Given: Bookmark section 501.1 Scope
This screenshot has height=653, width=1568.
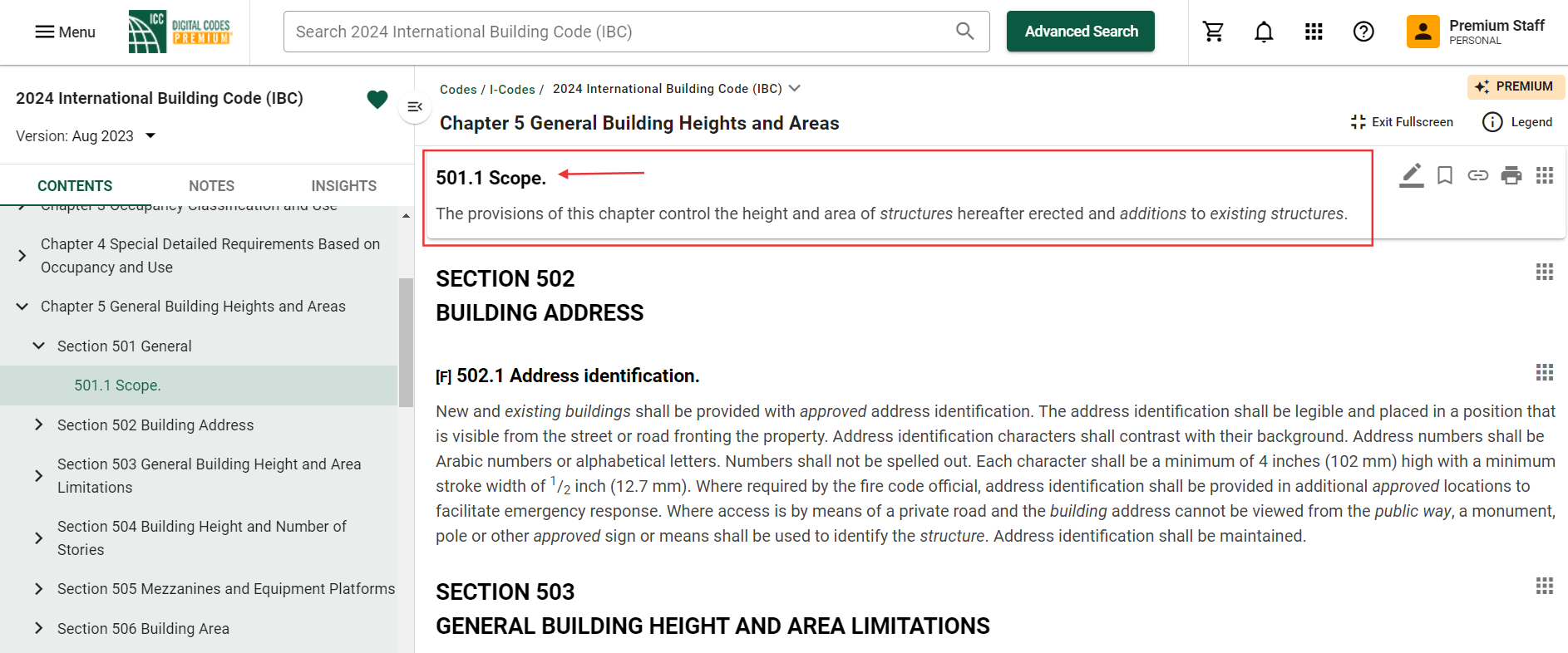Looking at the screenshot, I should [1444, 175].
